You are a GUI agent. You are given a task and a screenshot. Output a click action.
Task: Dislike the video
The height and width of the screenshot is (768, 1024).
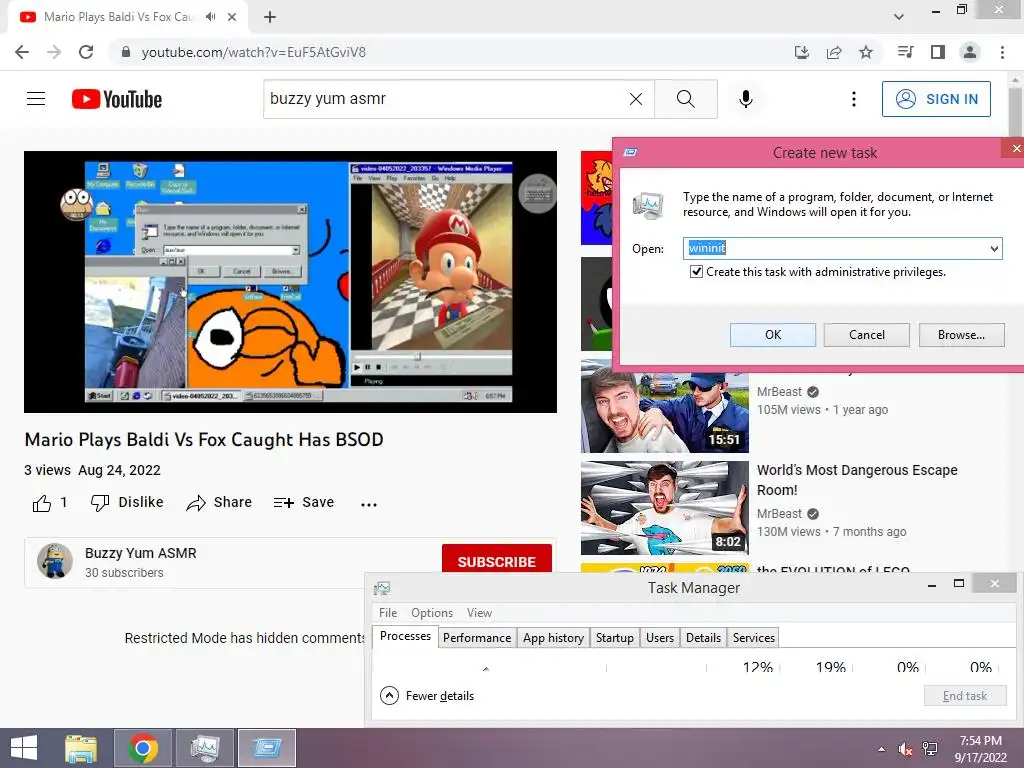pos(127,502)
